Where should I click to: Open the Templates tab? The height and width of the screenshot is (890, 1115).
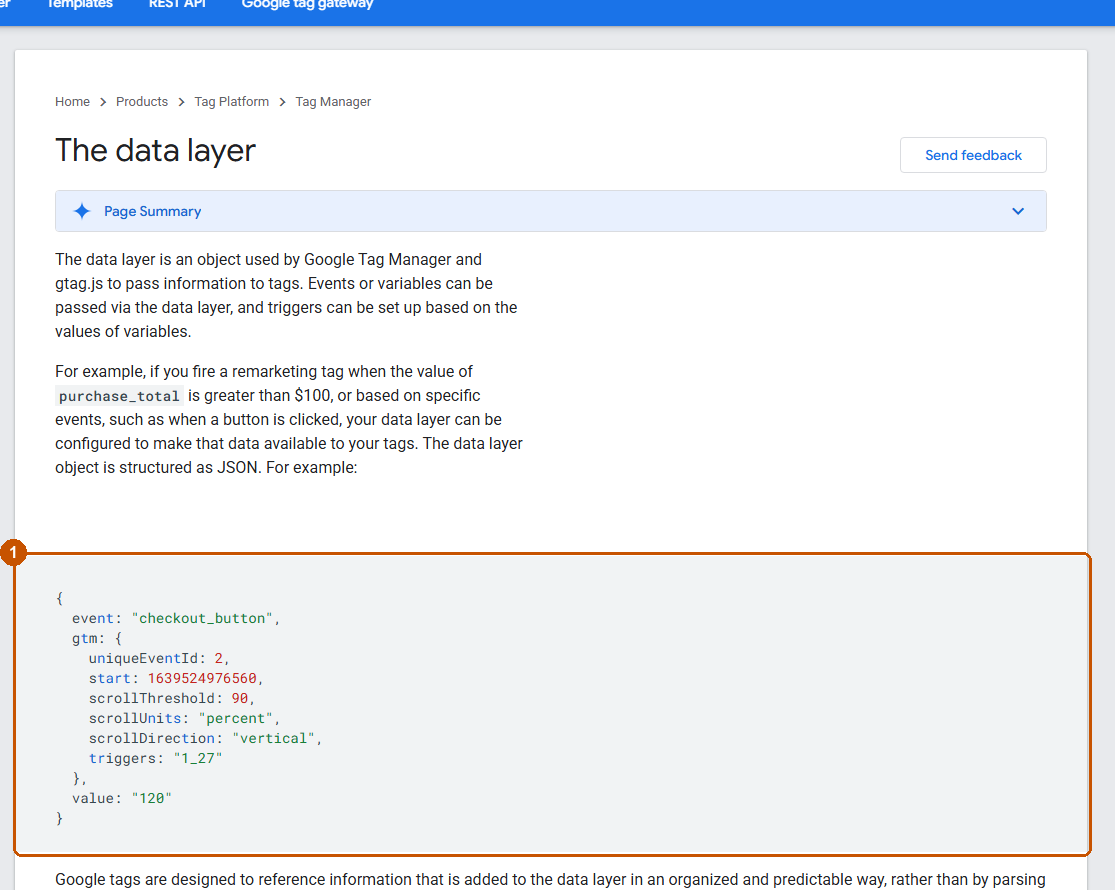coord(80,4)
